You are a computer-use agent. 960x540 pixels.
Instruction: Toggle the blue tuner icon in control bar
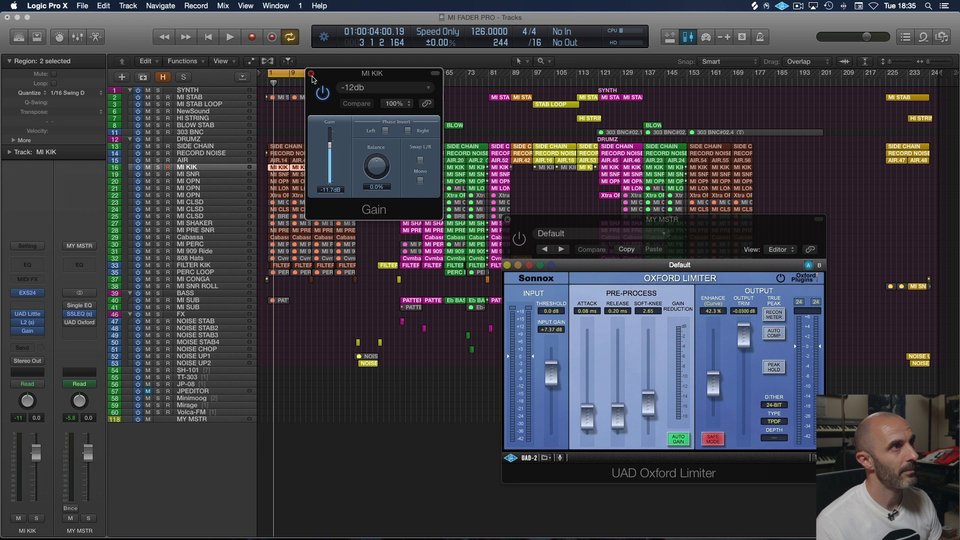(688, 37)
